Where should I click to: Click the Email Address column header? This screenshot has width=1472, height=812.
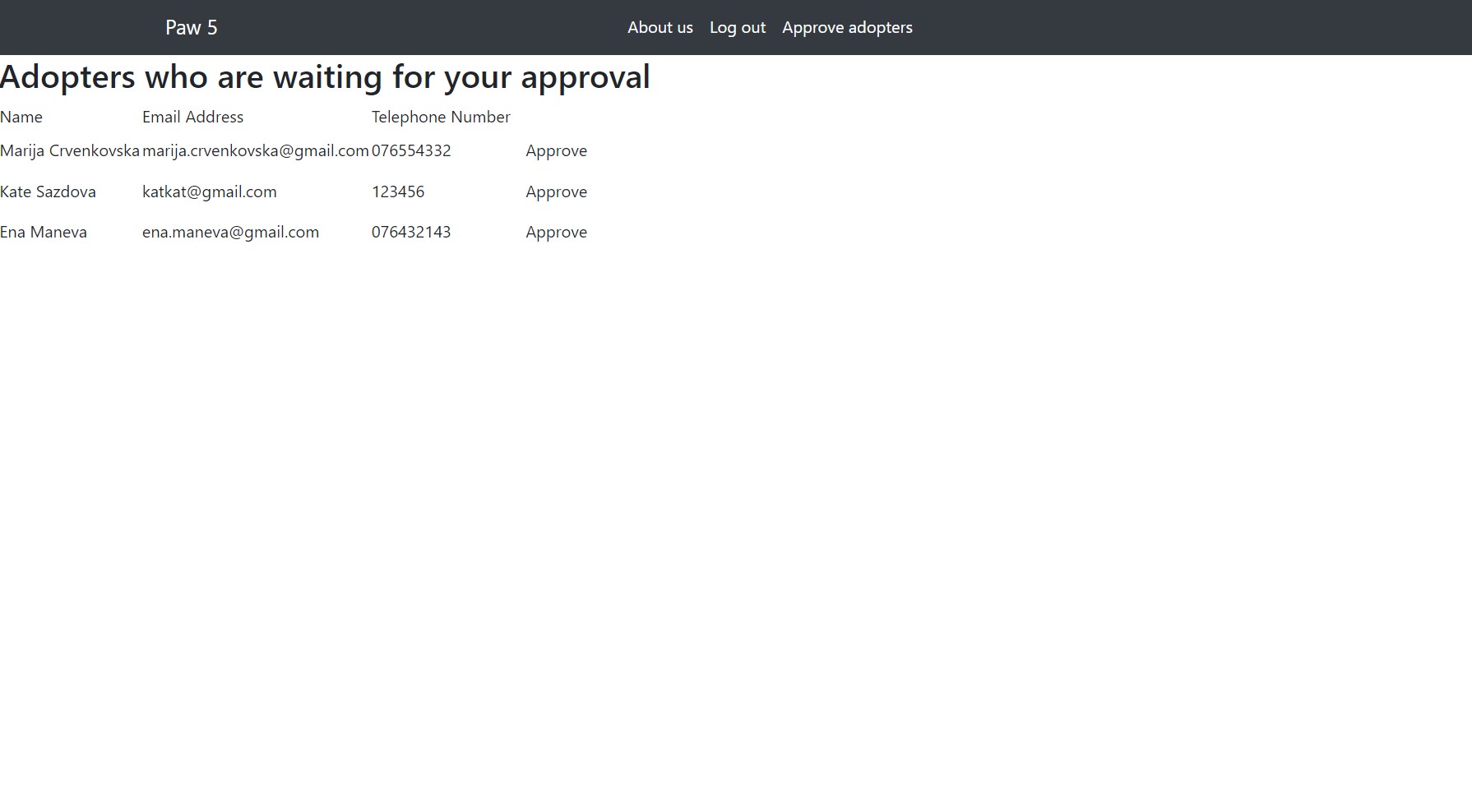point(192,118)
